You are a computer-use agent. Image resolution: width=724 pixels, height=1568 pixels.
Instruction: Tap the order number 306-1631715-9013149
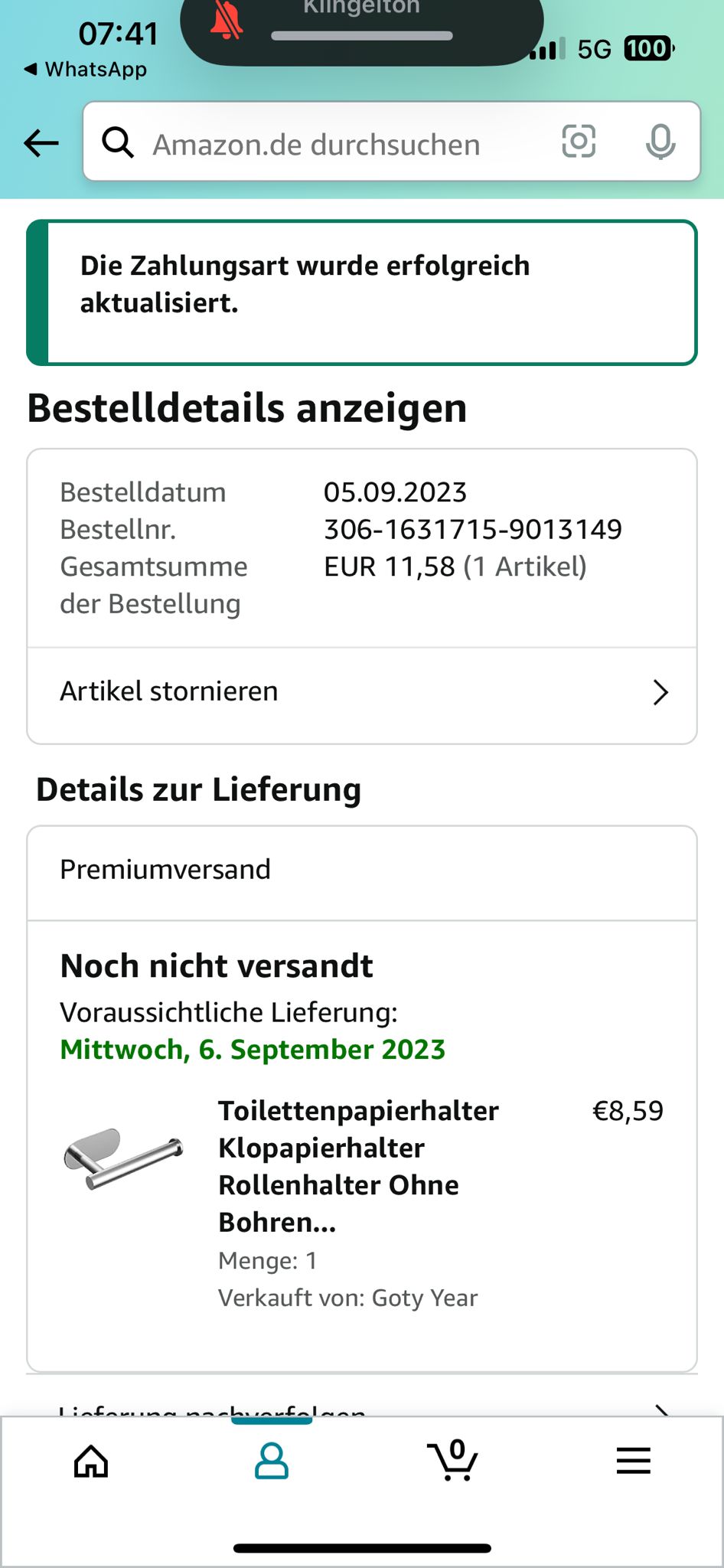pos(472,529)
